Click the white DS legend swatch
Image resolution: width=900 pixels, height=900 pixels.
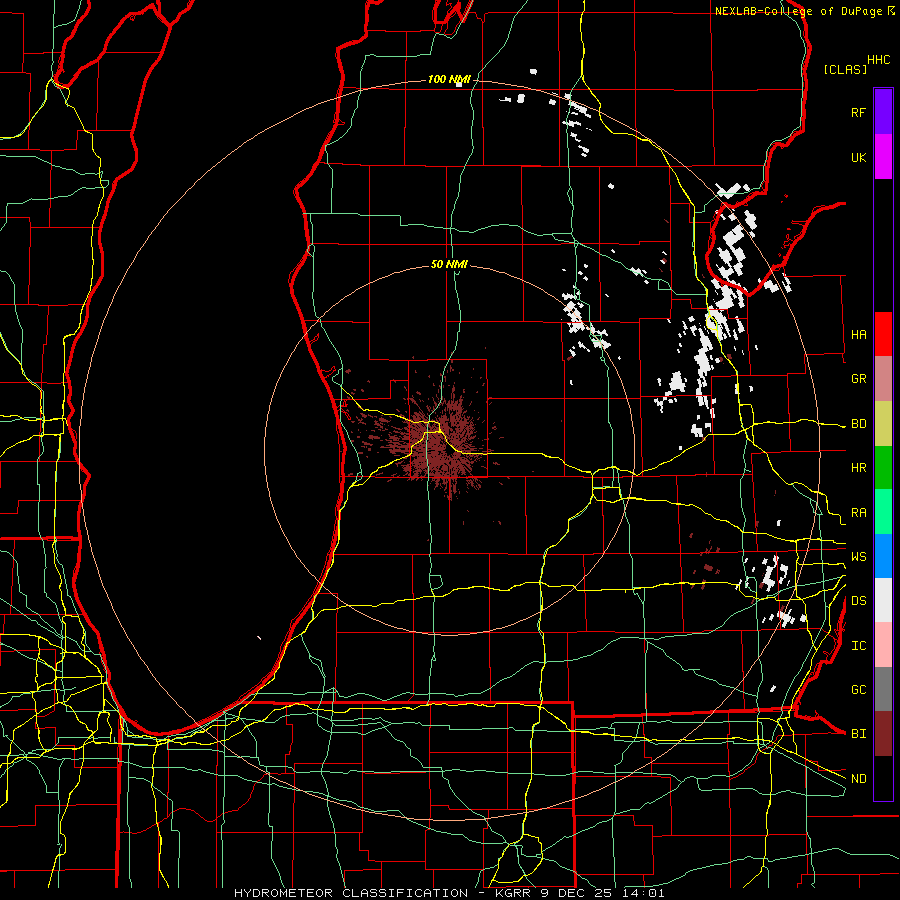[x=883, y=600]
